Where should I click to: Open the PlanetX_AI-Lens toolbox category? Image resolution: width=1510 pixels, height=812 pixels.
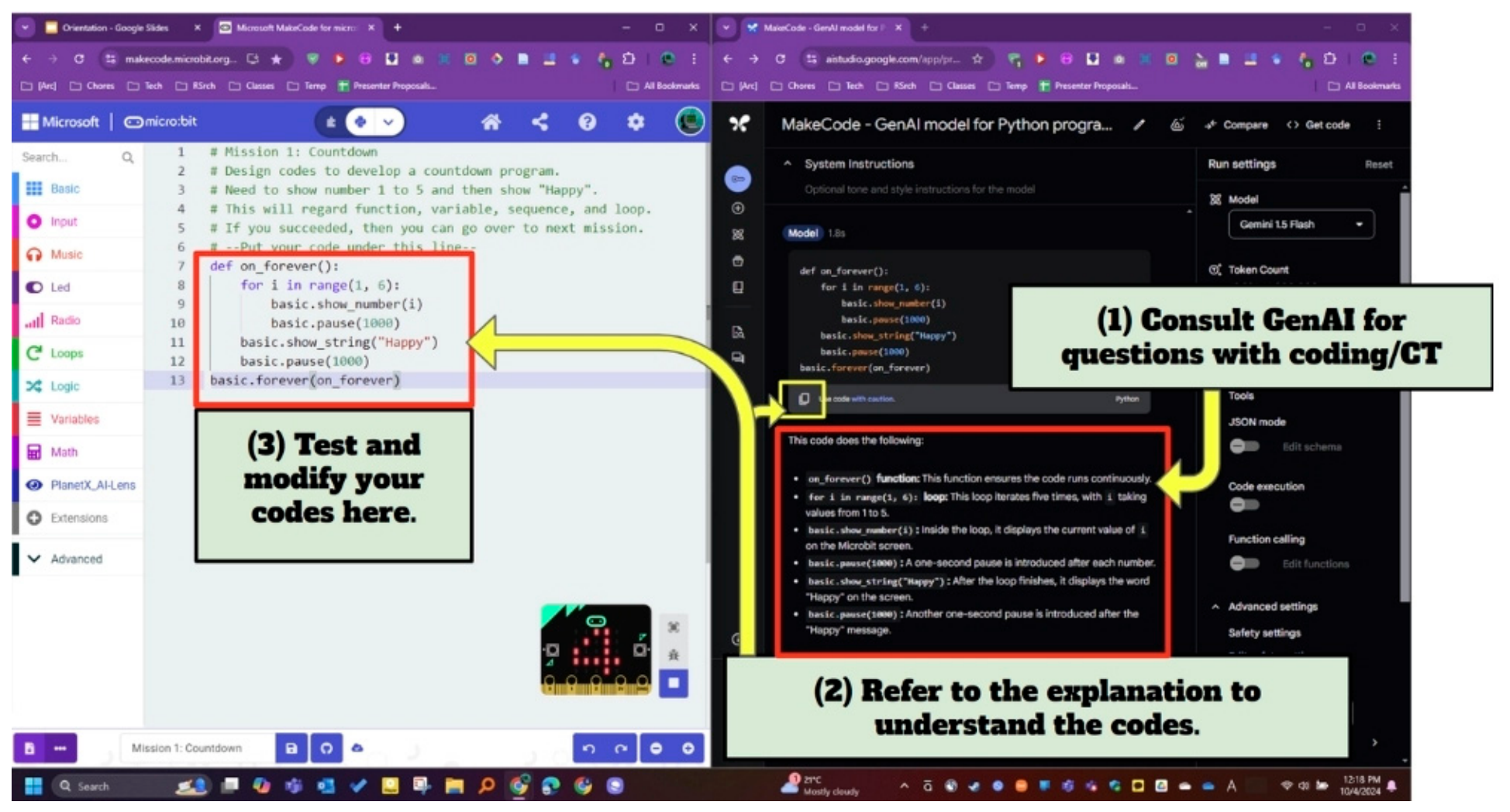click(x=78, y=485)
